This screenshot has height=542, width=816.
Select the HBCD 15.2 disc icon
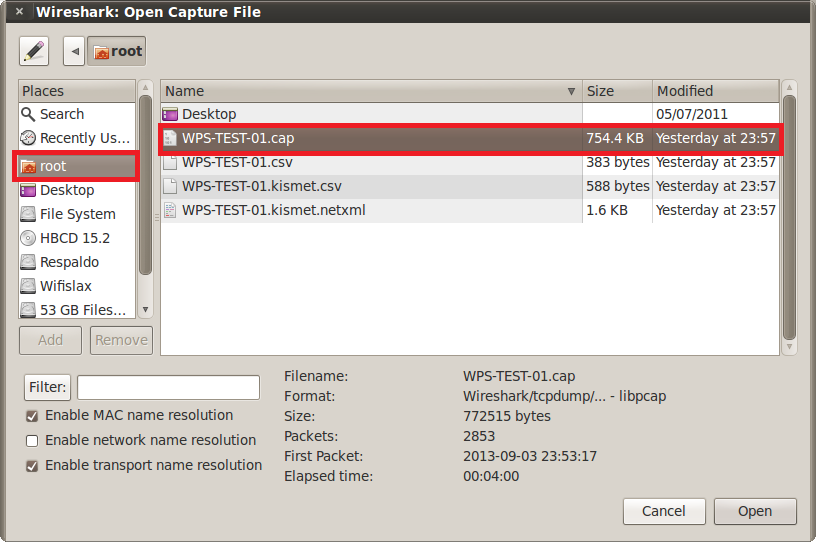click(x=28, y=238)
